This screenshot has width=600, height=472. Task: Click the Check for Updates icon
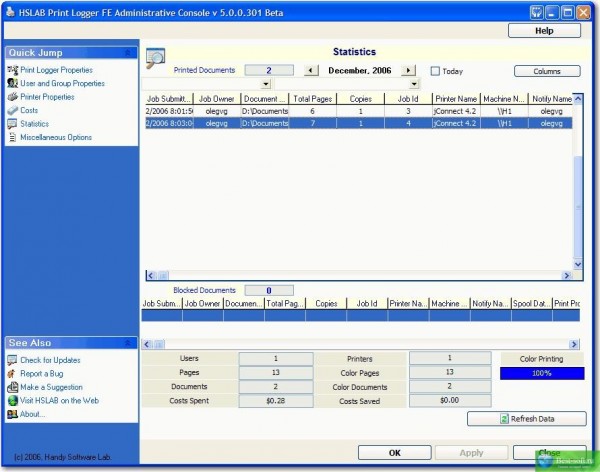[12, 360]
